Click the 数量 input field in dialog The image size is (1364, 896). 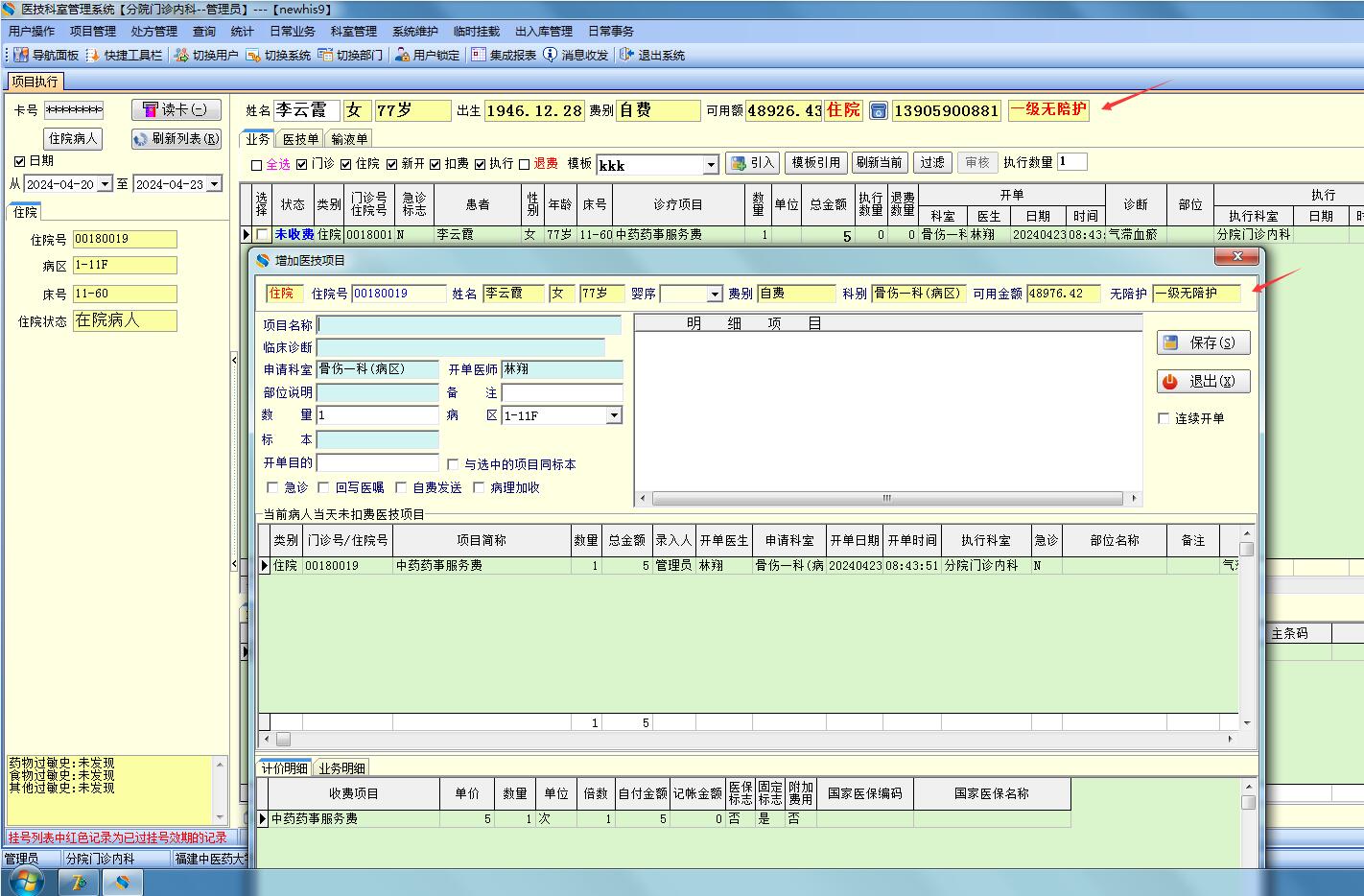coord(377,415)
